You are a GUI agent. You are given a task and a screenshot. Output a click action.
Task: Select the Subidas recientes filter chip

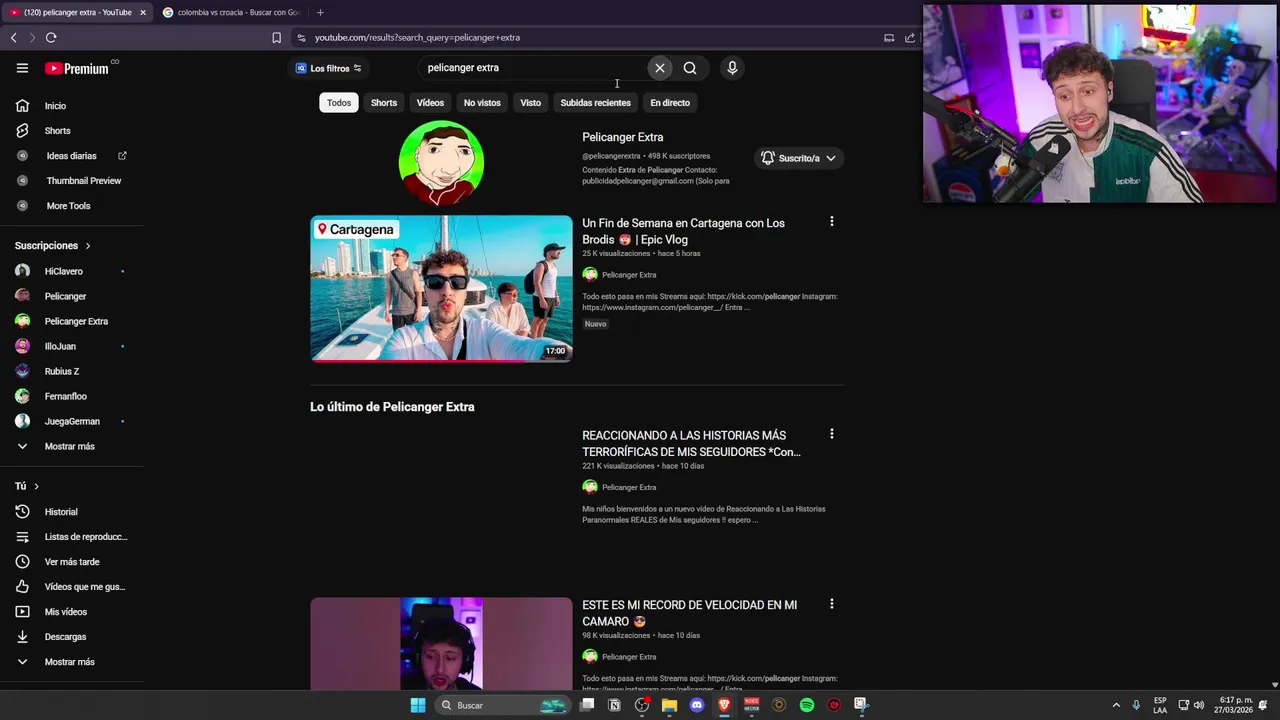pyautogui.click(x=595, y=103)
